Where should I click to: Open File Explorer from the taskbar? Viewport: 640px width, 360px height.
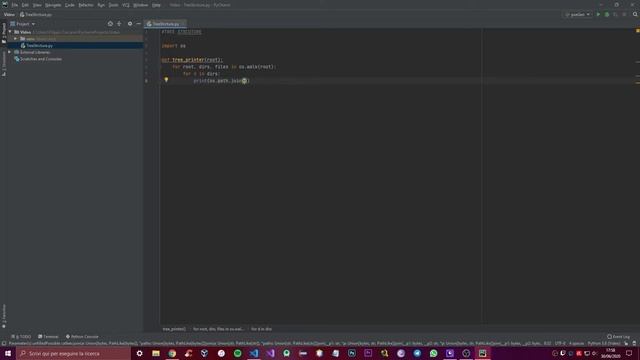pos(156,353)
